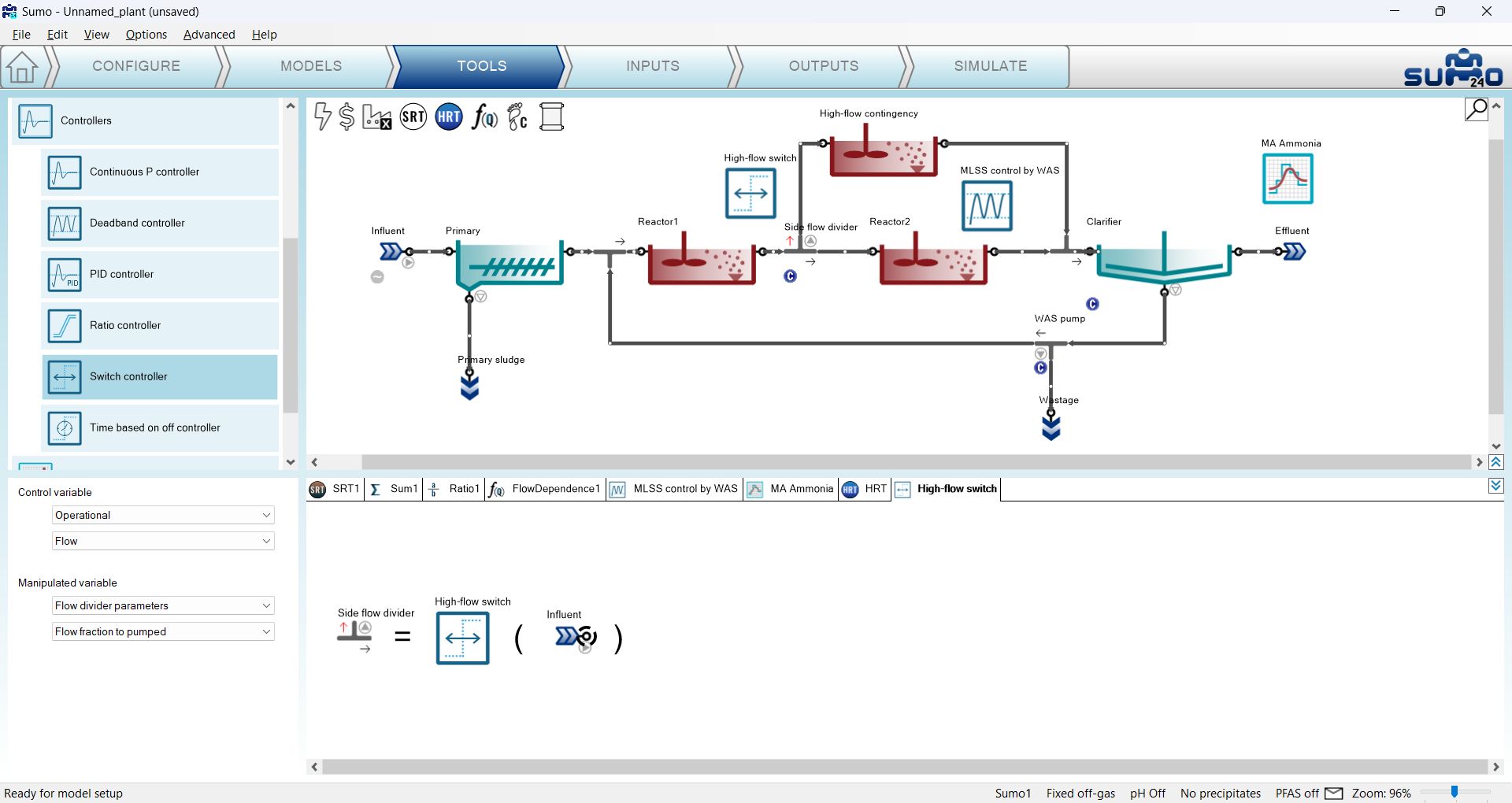Click the controller list scroll up arrow

(x=291, y=105)
